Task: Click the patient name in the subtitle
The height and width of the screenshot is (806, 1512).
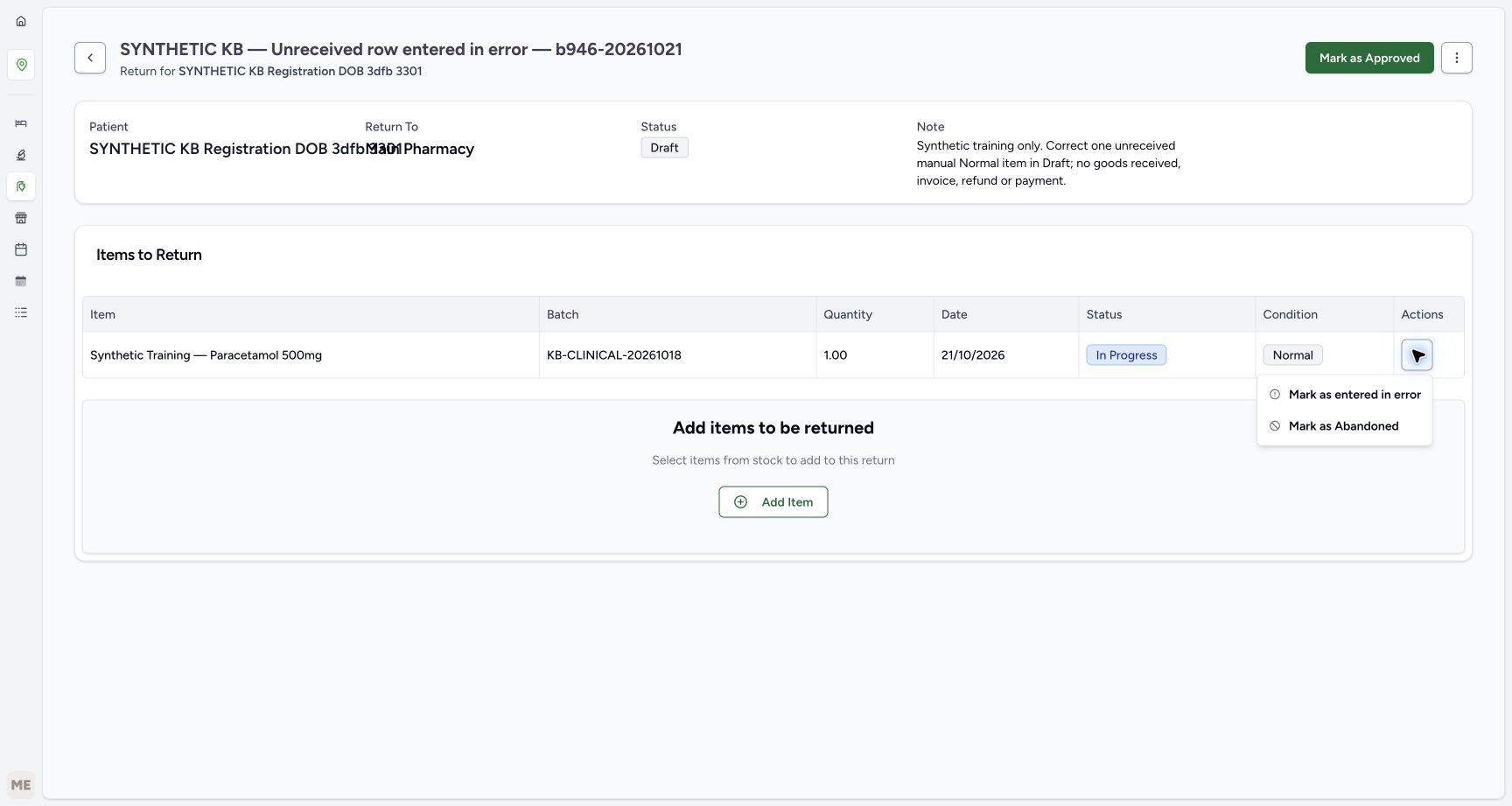Action: coord(300,72)
